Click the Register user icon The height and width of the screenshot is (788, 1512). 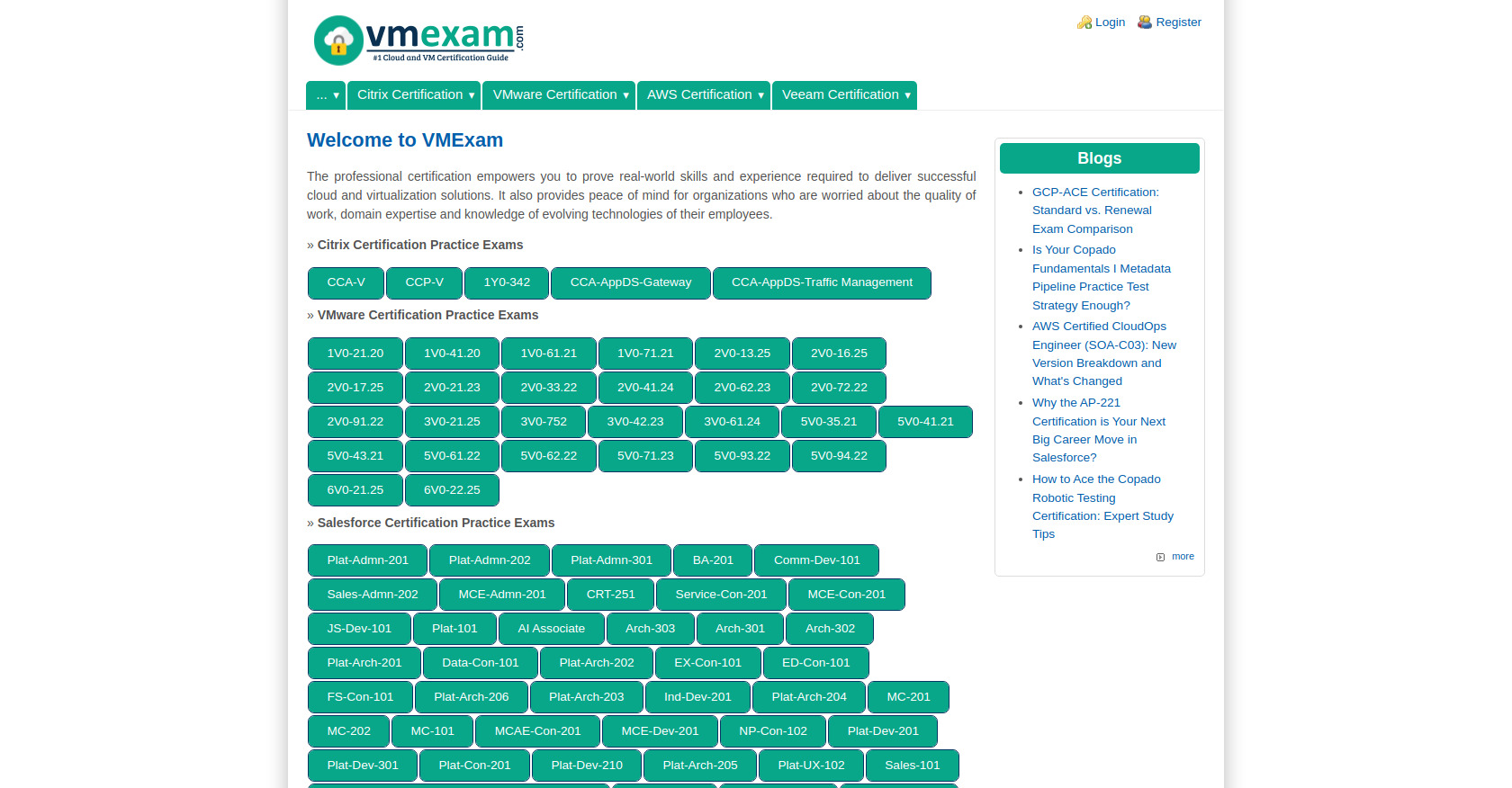(x=1145, y=22)
